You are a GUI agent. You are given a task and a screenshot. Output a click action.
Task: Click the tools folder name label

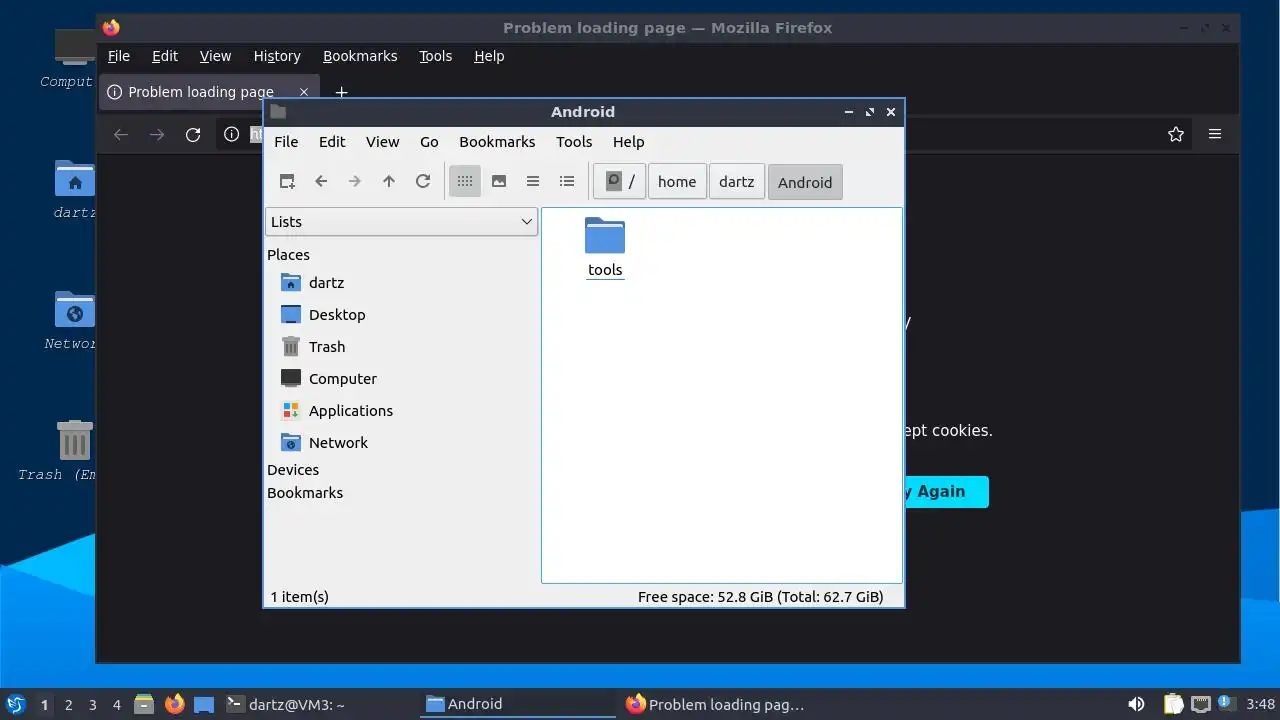[x=605, y=270]
